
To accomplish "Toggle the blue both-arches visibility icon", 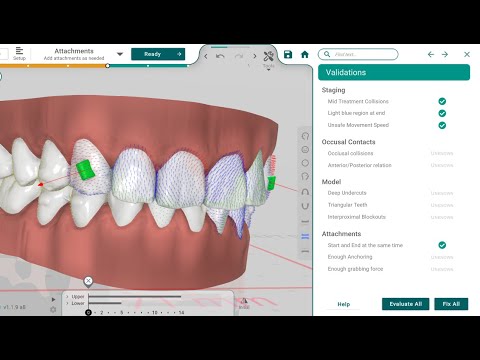I will coord(305,237).
